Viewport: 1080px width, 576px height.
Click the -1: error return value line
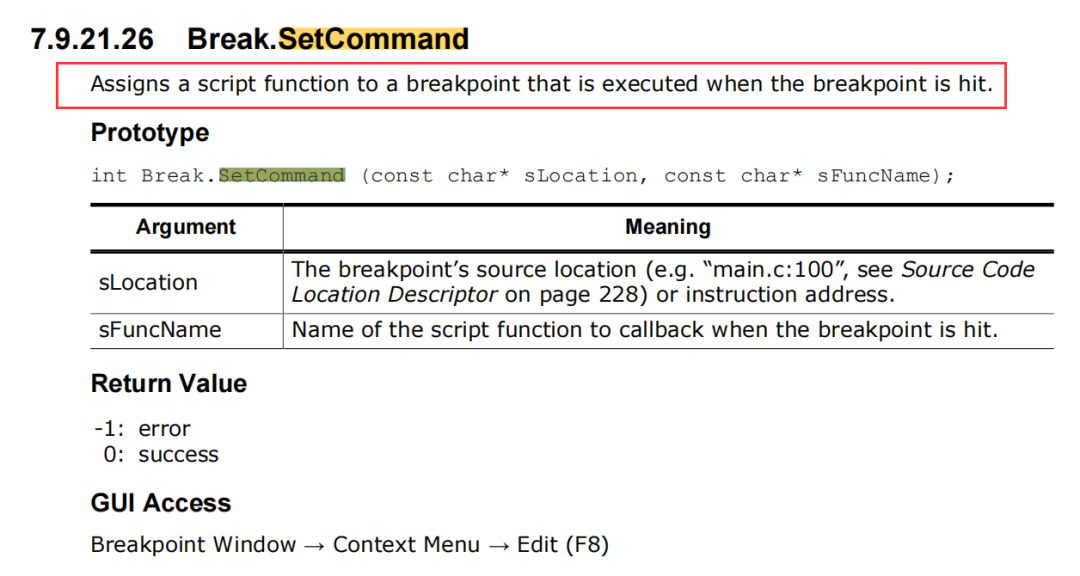tap(142, 429)
